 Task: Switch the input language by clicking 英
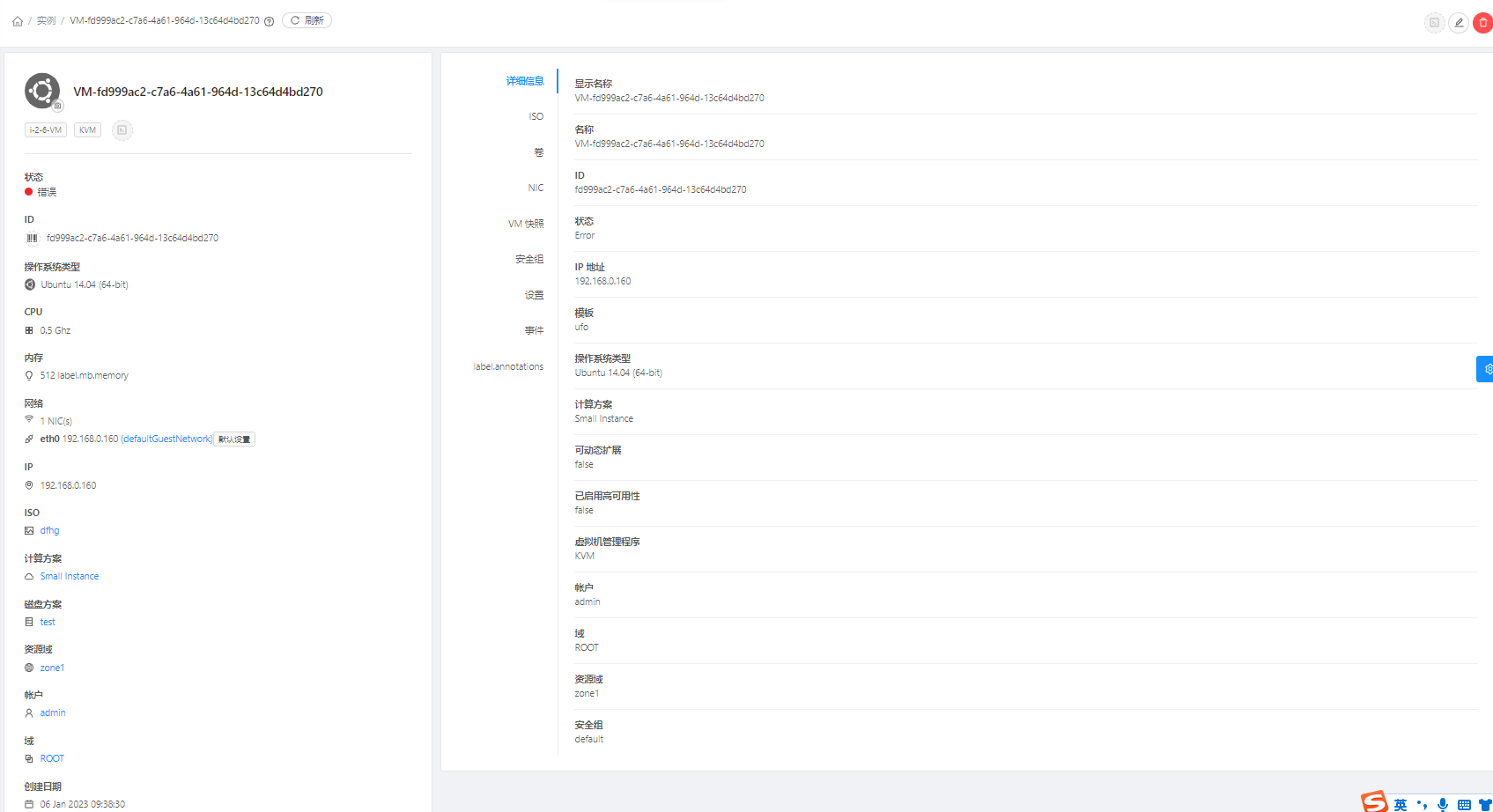[x=1401, y=804]
